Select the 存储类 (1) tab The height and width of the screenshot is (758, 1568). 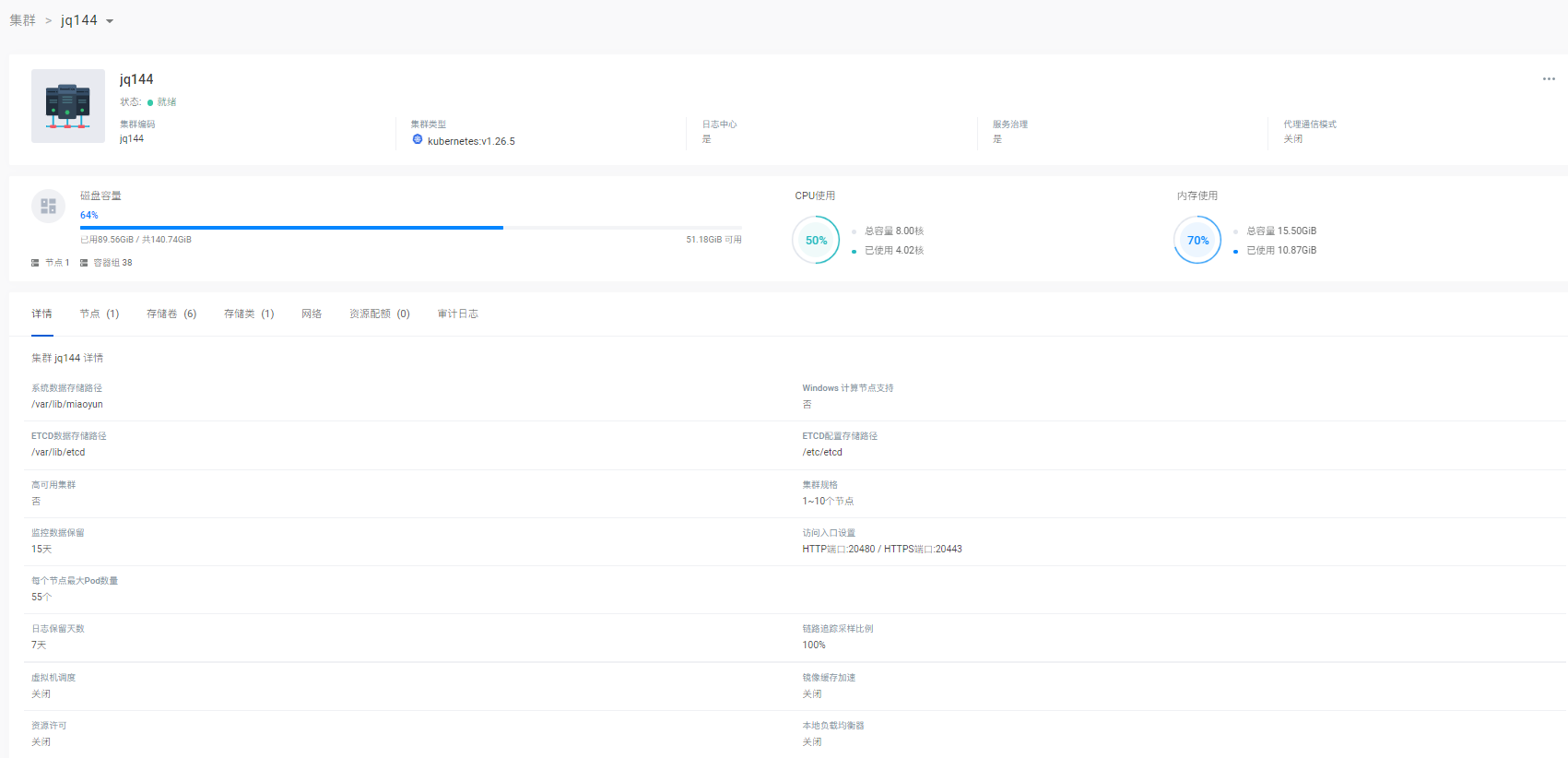tap(249, 314)
